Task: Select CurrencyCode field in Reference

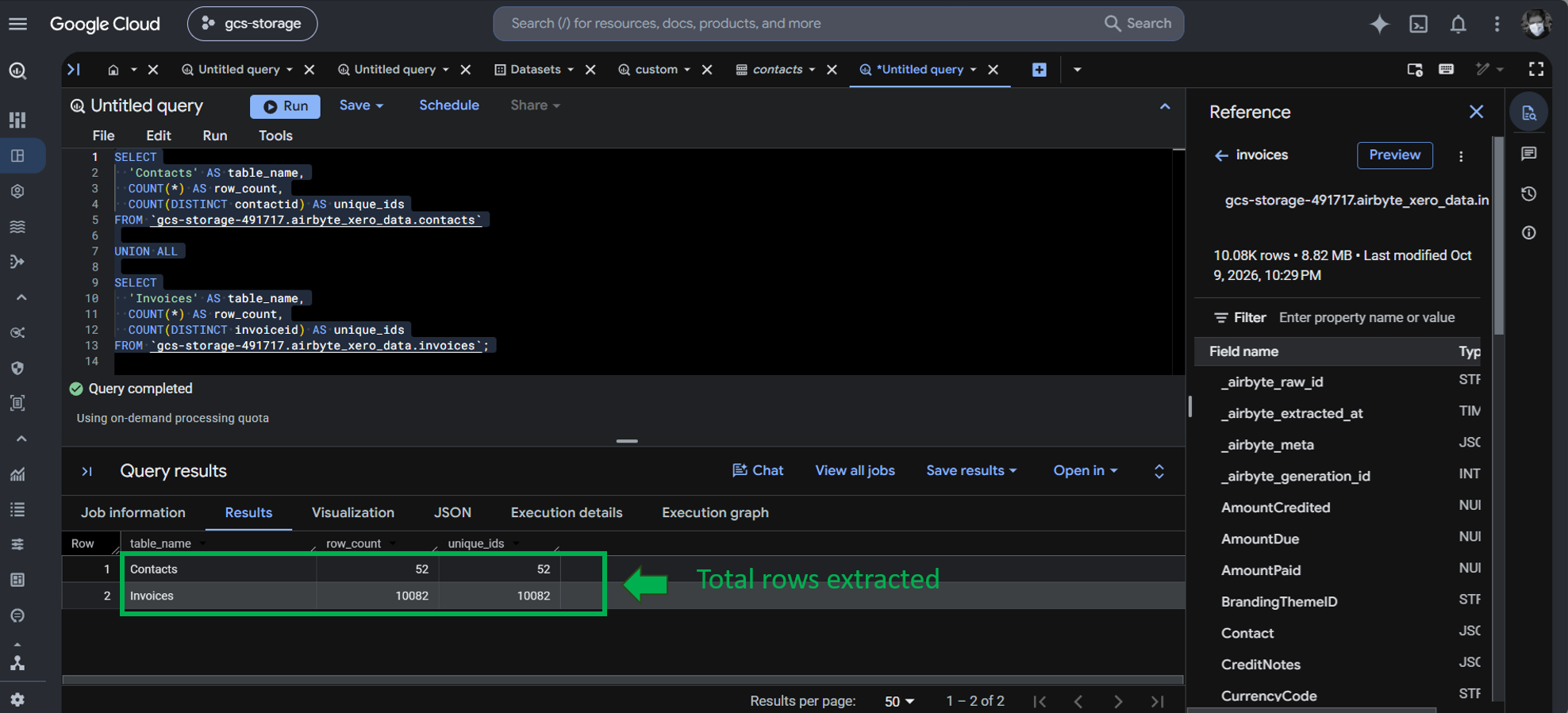Action: [x=1269, y=696]
